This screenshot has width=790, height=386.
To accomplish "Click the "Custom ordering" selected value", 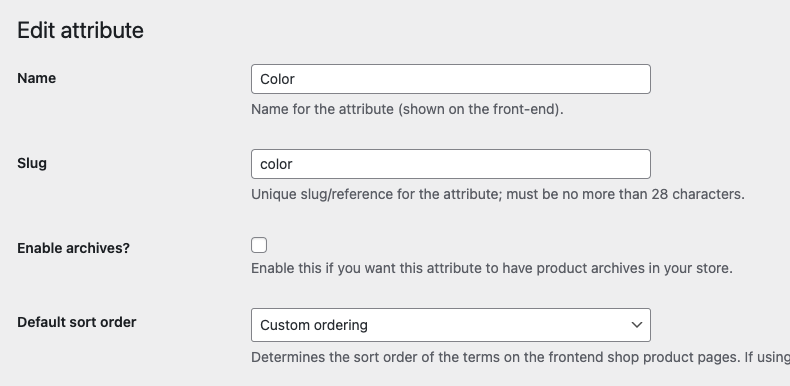I will pyautogui.click(x=314, y=326).
